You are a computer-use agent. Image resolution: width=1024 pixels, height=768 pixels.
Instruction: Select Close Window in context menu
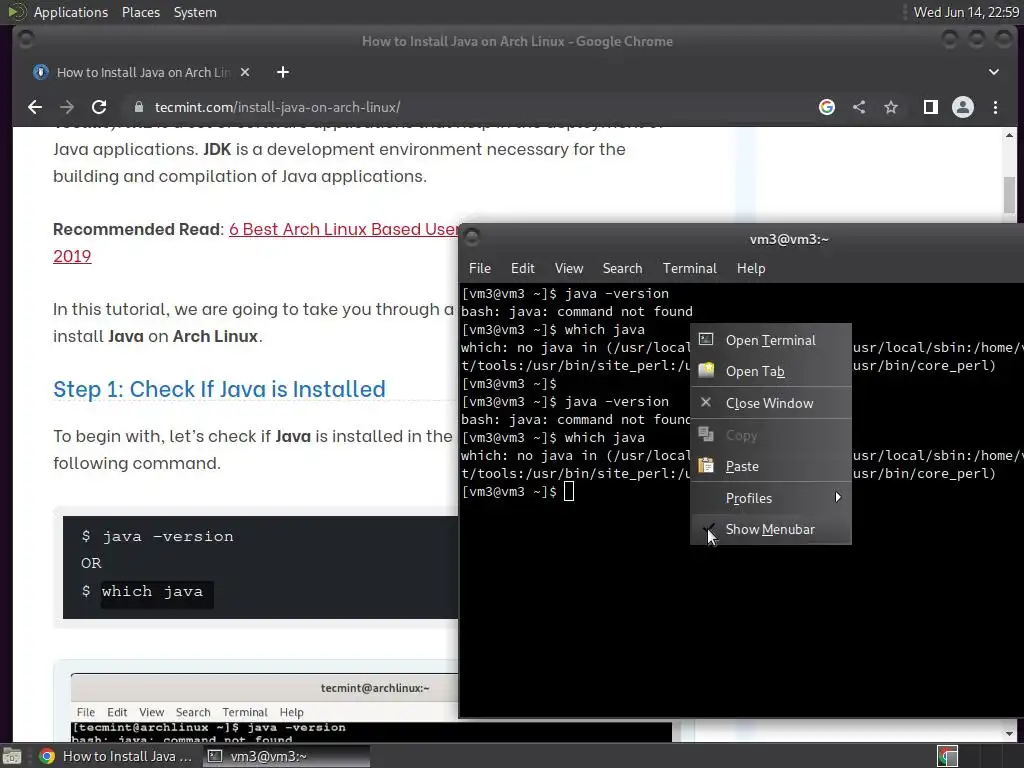(771, 403)
